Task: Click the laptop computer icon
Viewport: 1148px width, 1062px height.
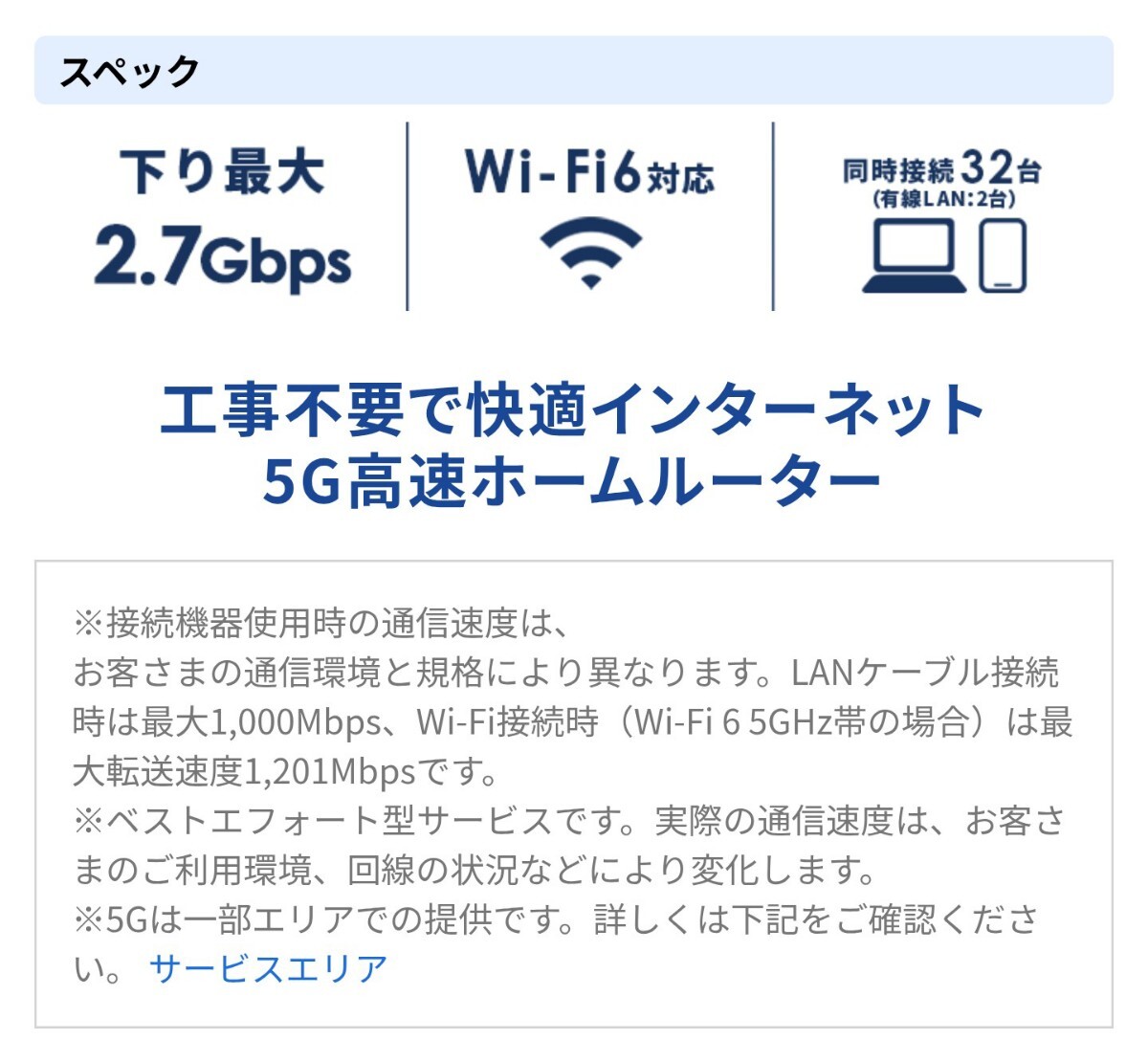Action: pos(914,255)
